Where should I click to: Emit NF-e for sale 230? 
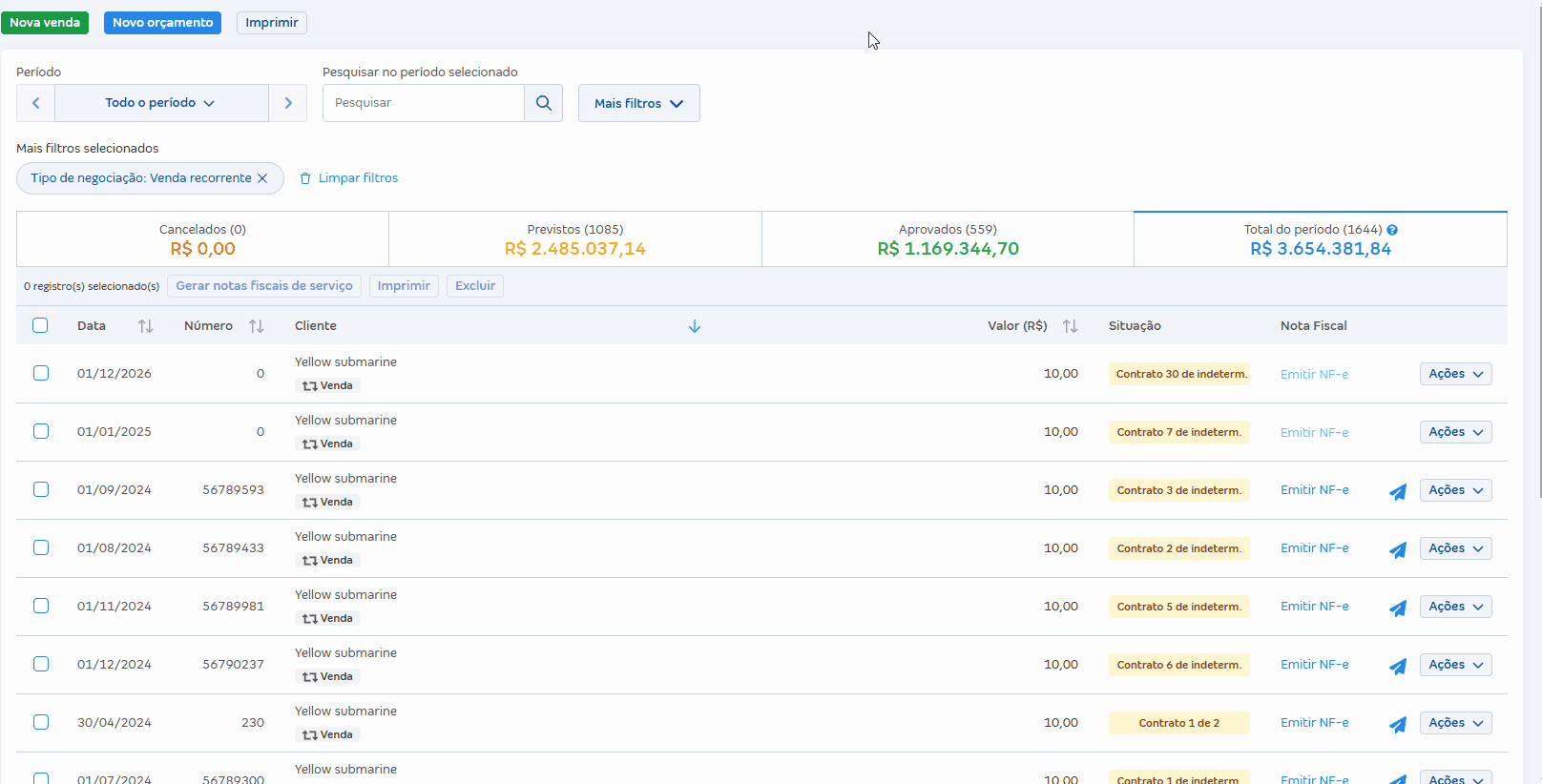[1315, 723]
